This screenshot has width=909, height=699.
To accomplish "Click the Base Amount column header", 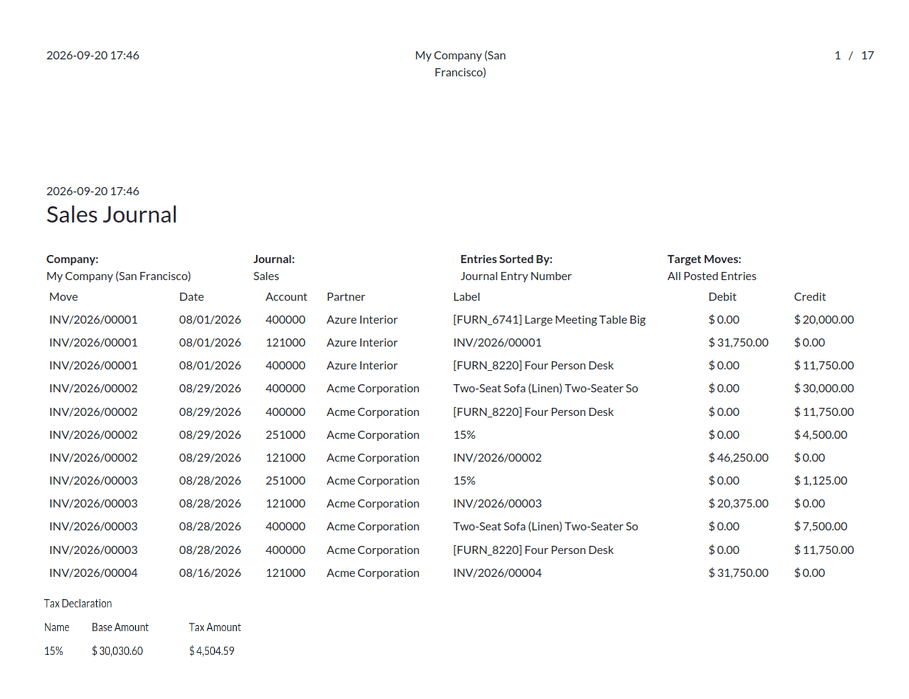I will [120, 627].
